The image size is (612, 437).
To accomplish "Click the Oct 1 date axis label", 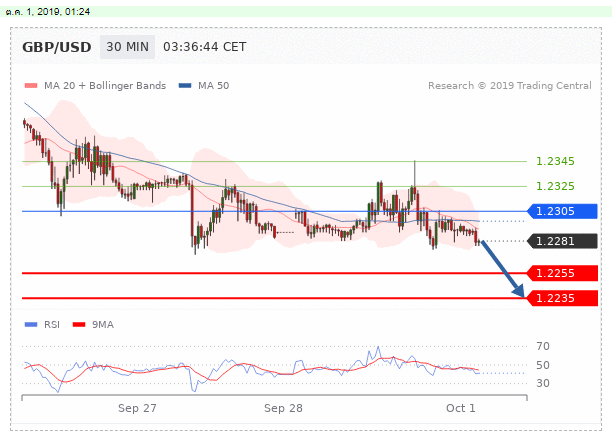I will coord(461,408).
